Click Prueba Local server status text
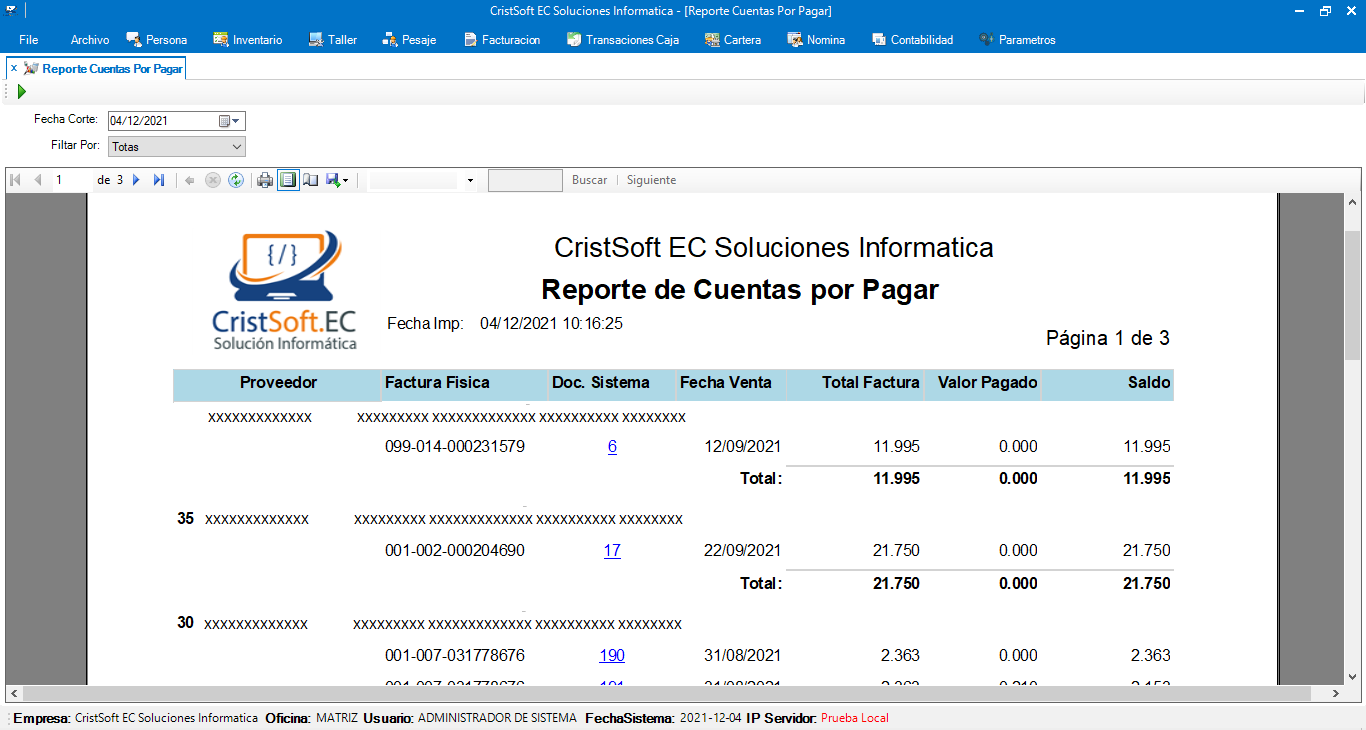Screen dimensions: 1366x730 click(855, 718)
